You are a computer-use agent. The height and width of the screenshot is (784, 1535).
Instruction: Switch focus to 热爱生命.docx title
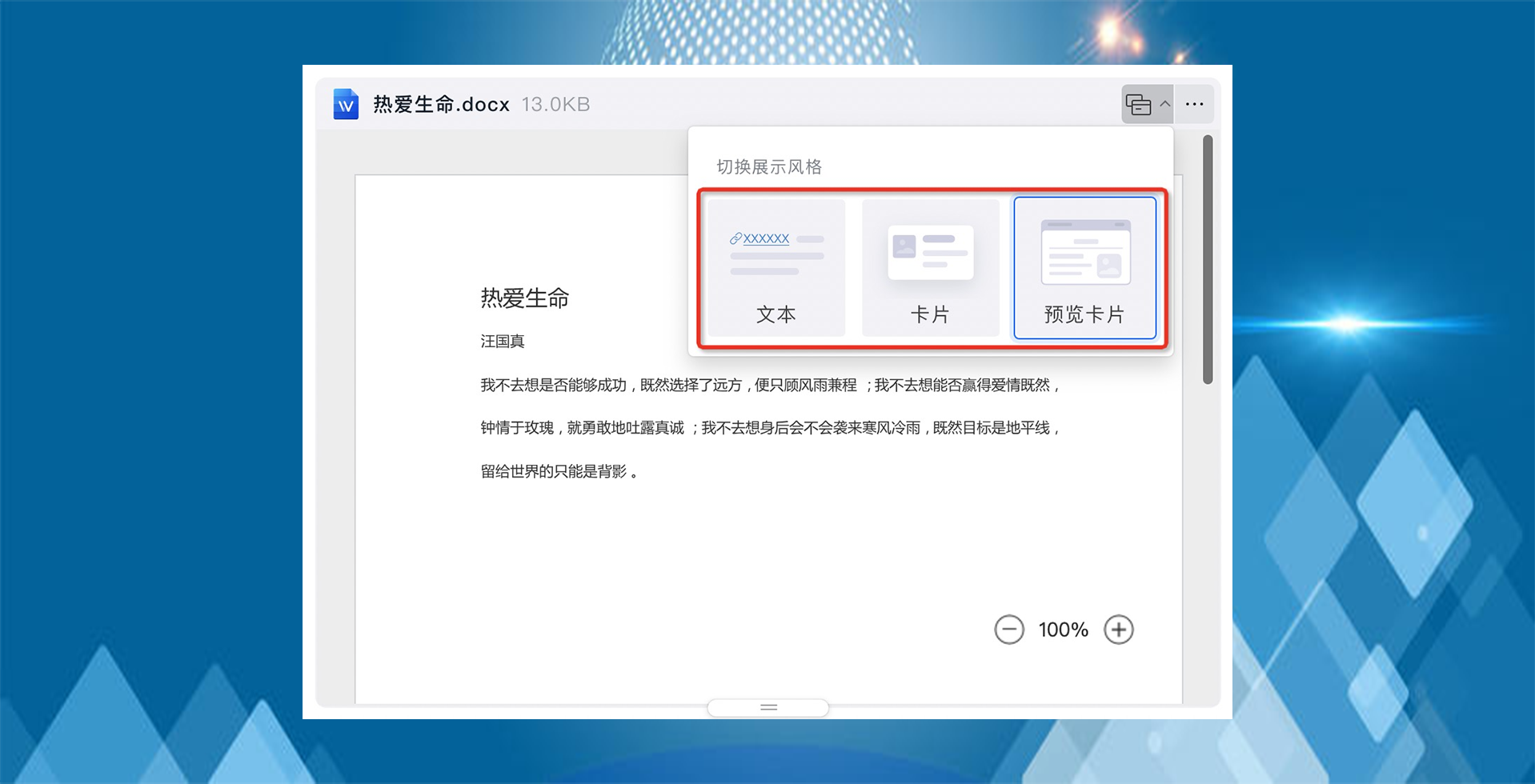tap(441, 103)
